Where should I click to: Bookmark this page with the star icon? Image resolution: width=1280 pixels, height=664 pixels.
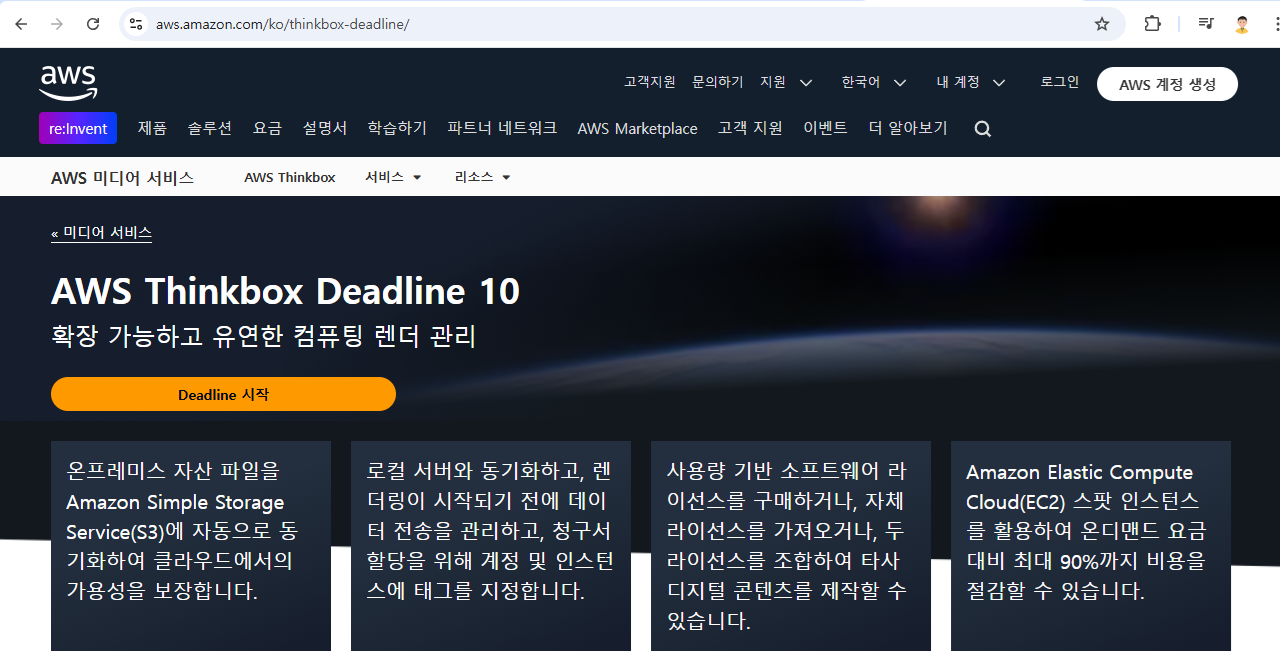pyautogui.click(x=1102, y=24)
